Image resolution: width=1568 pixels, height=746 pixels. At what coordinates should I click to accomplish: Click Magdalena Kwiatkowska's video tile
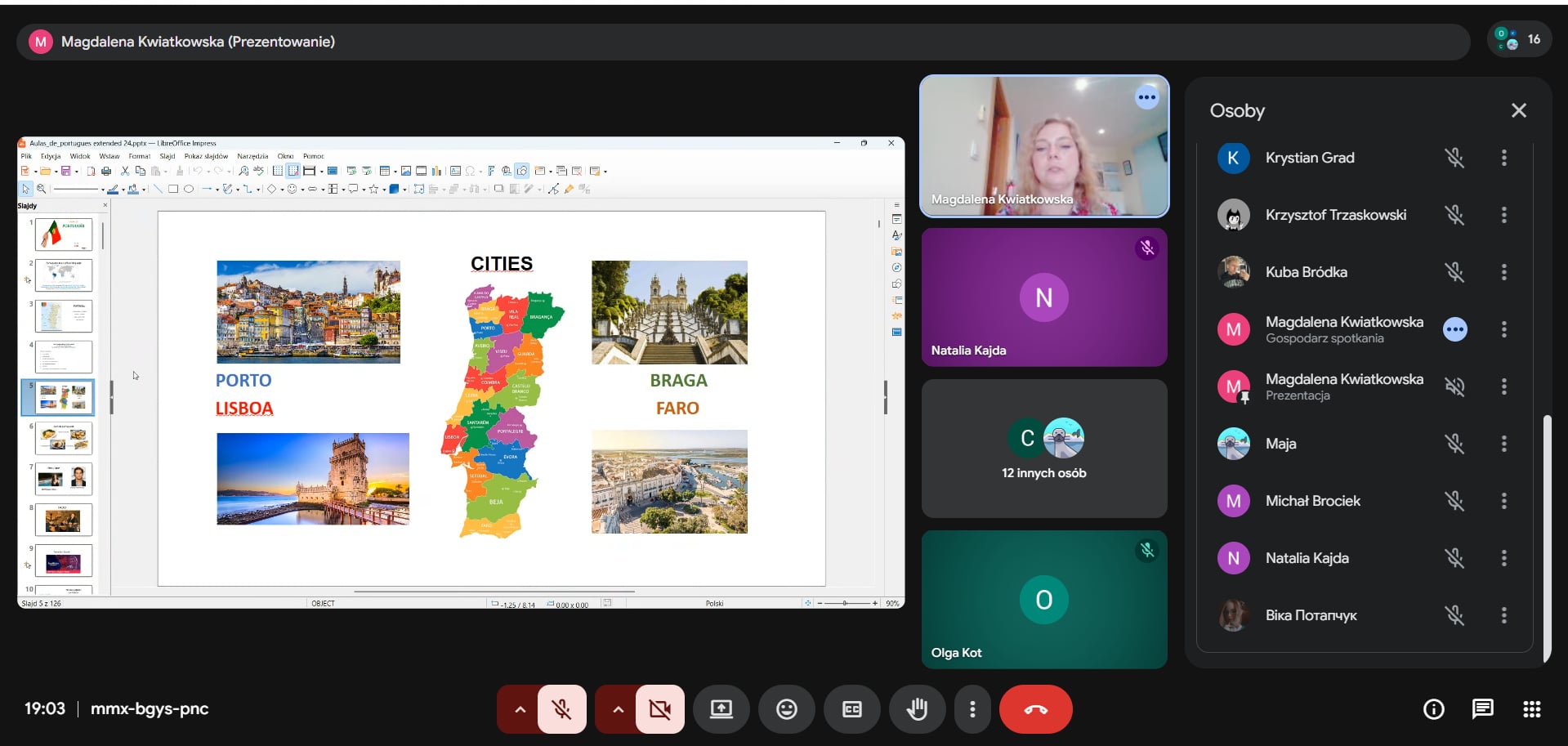click(1043, 146)
